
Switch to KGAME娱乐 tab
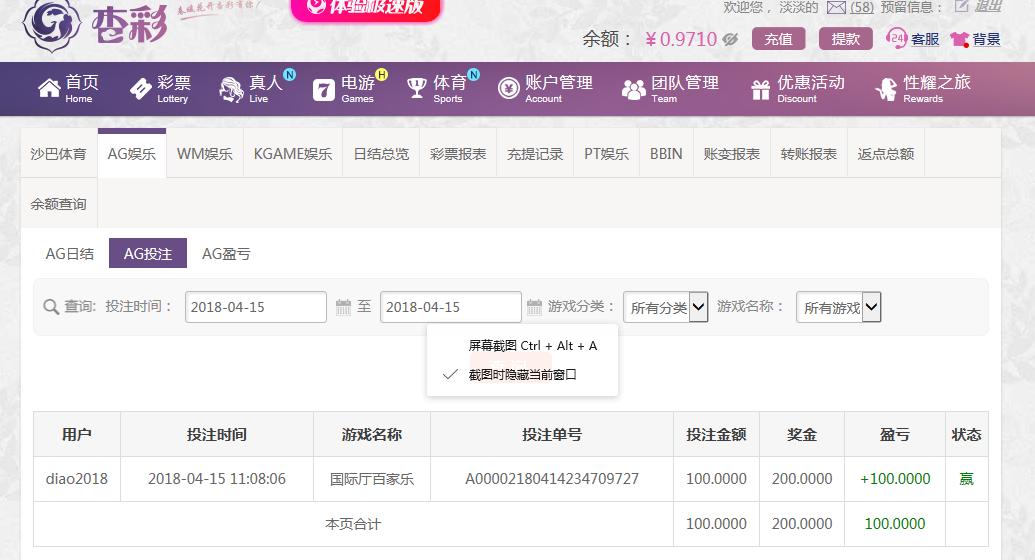(x=293, y=154)
